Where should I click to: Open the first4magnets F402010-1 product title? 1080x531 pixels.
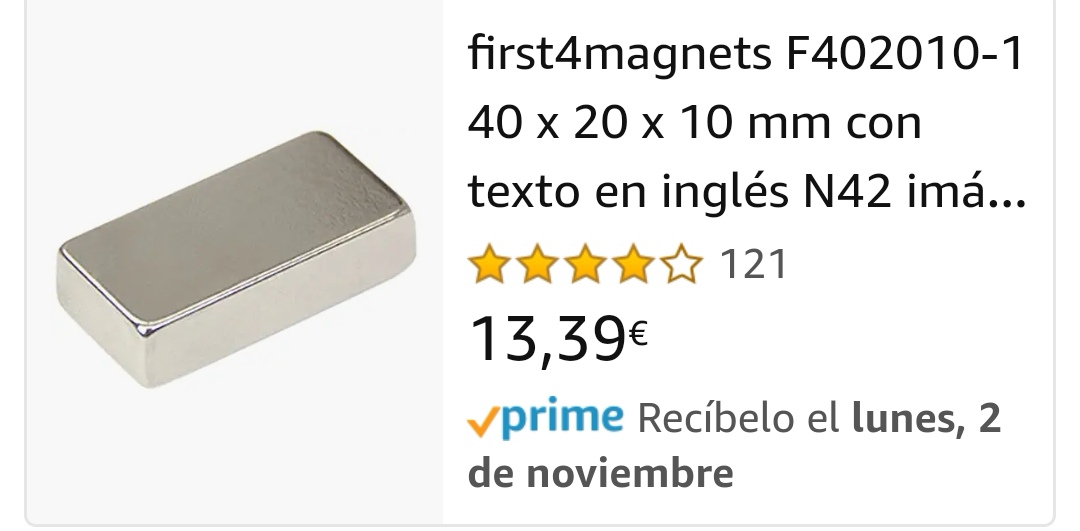point(747,122)
